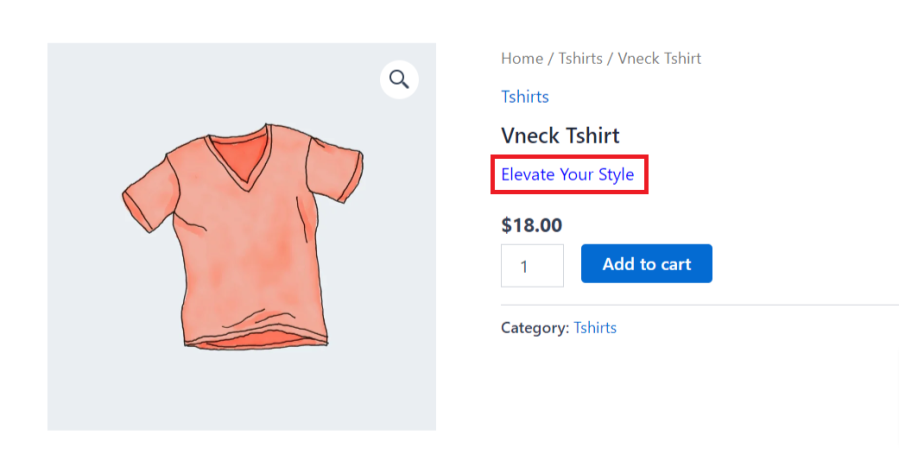
Task: Go to Home via breadcrumb
Action: [521, 58]
